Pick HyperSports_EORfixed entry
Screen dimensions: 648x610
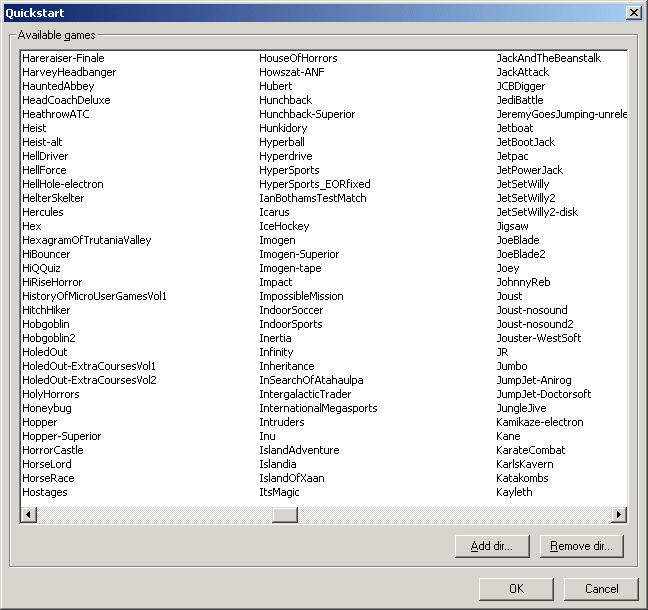[314, 184]
